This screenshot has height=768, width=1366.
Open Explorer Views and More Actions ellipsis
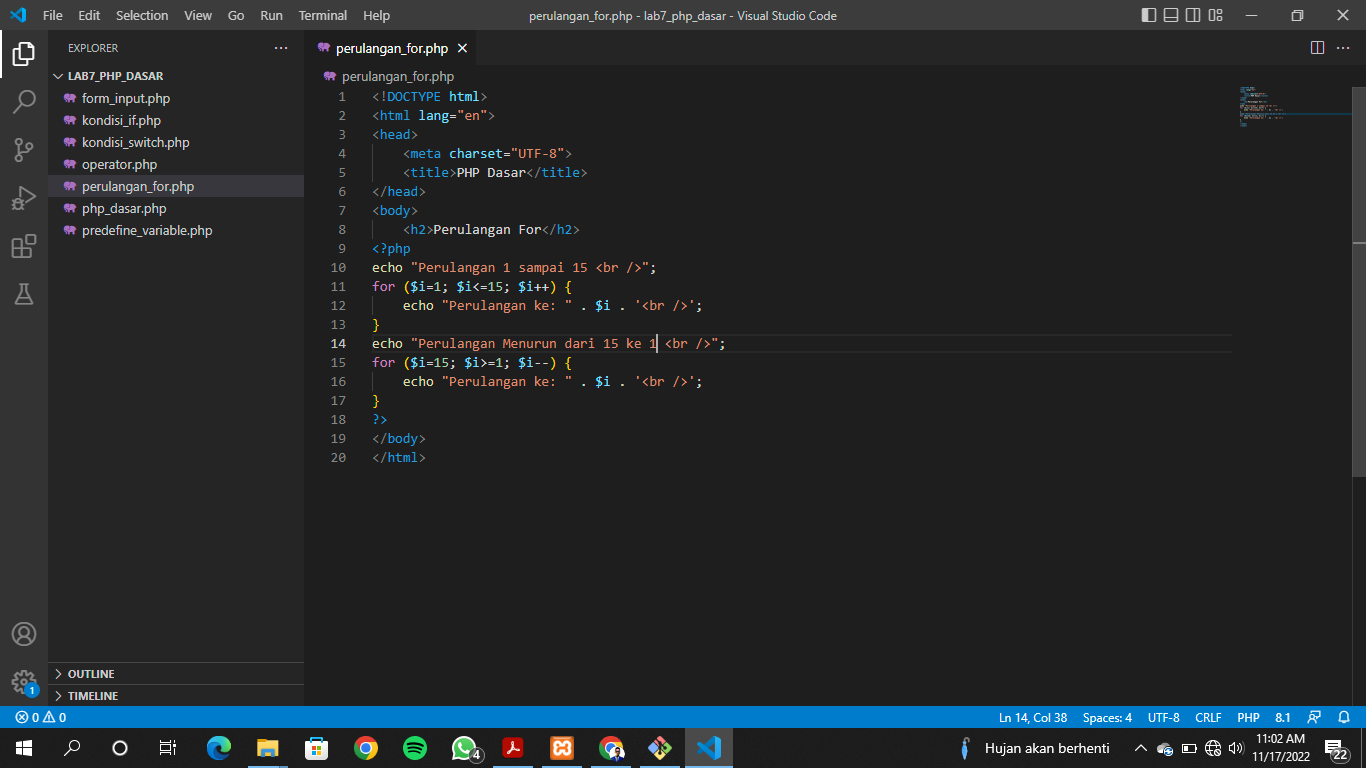pyautogui.click(x=281, y=48)
